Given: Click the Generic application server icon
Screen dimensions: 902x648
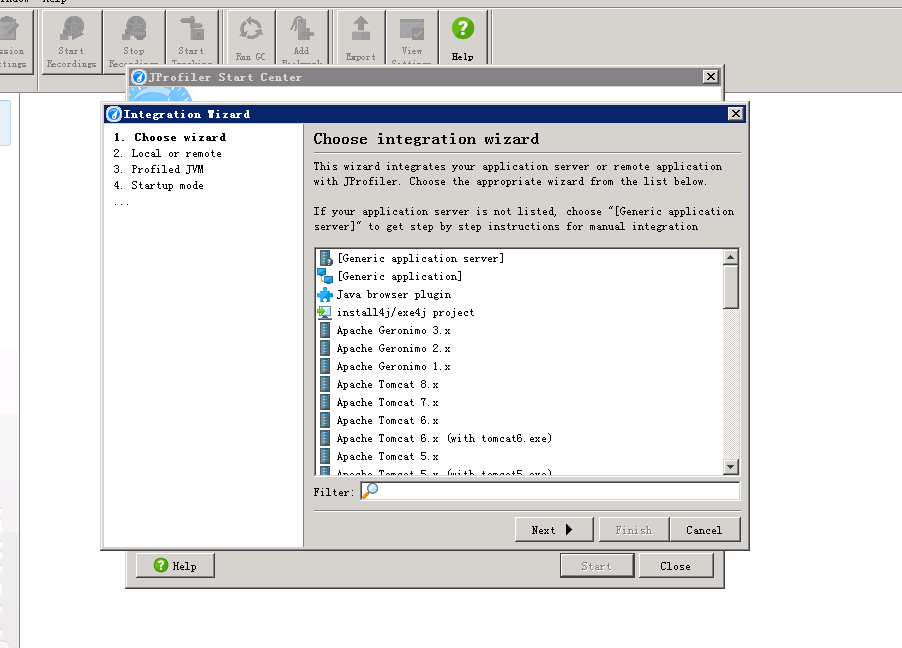Looking at the screenshot, I should pos(326,258).
